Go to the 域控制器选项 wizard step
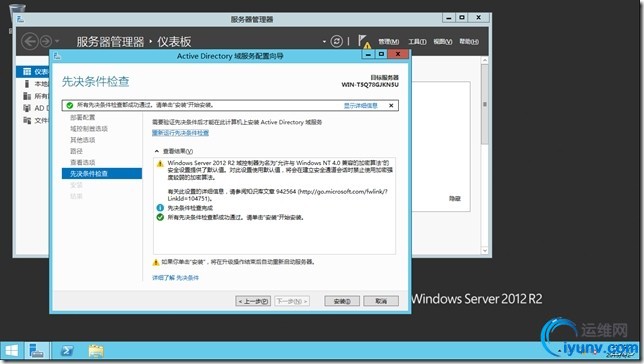This screenshot has width=644, height=364. coord(89,129)
